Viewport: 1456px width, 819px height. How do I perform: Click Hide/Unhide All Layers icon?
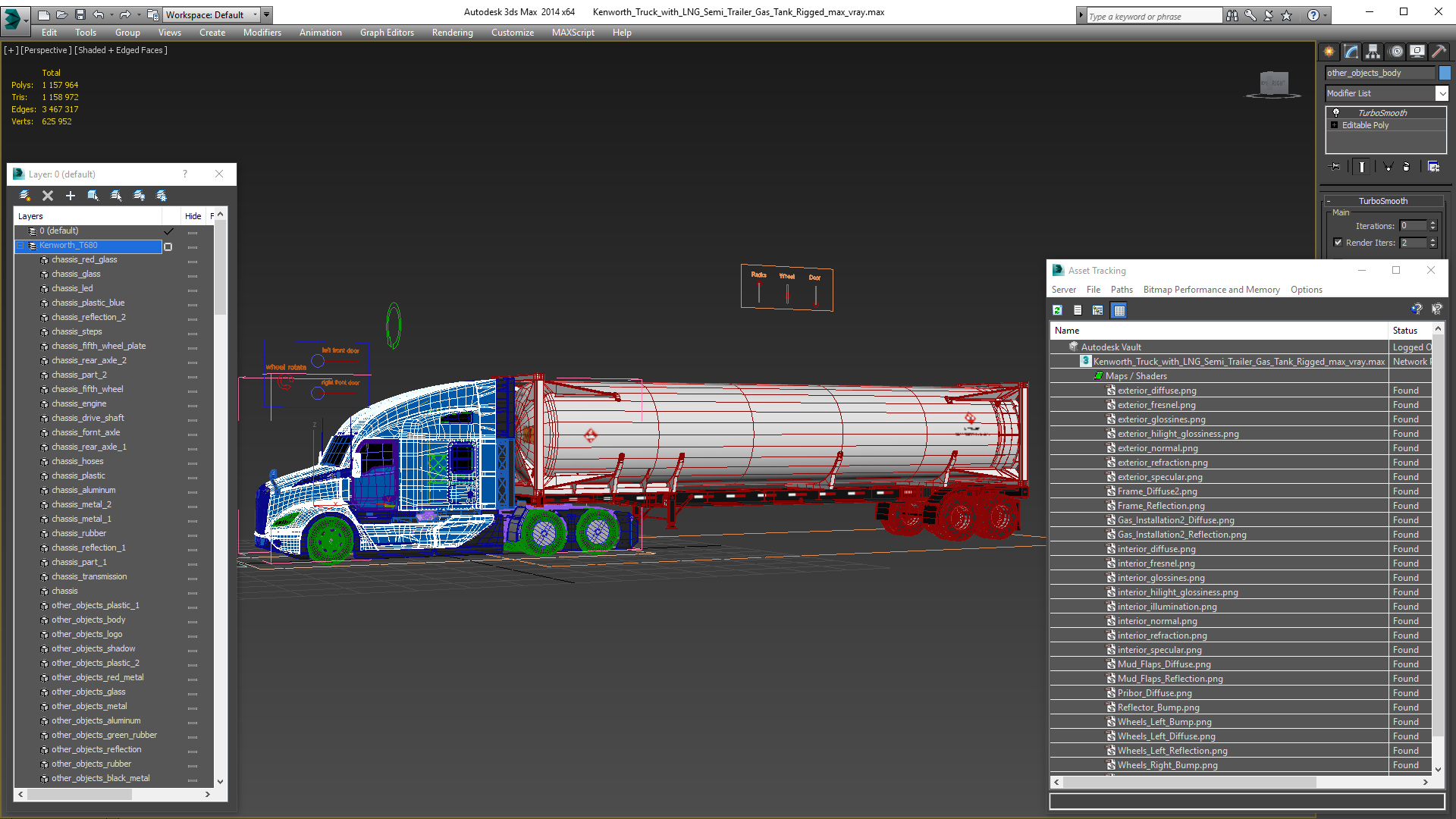[139, 196]
